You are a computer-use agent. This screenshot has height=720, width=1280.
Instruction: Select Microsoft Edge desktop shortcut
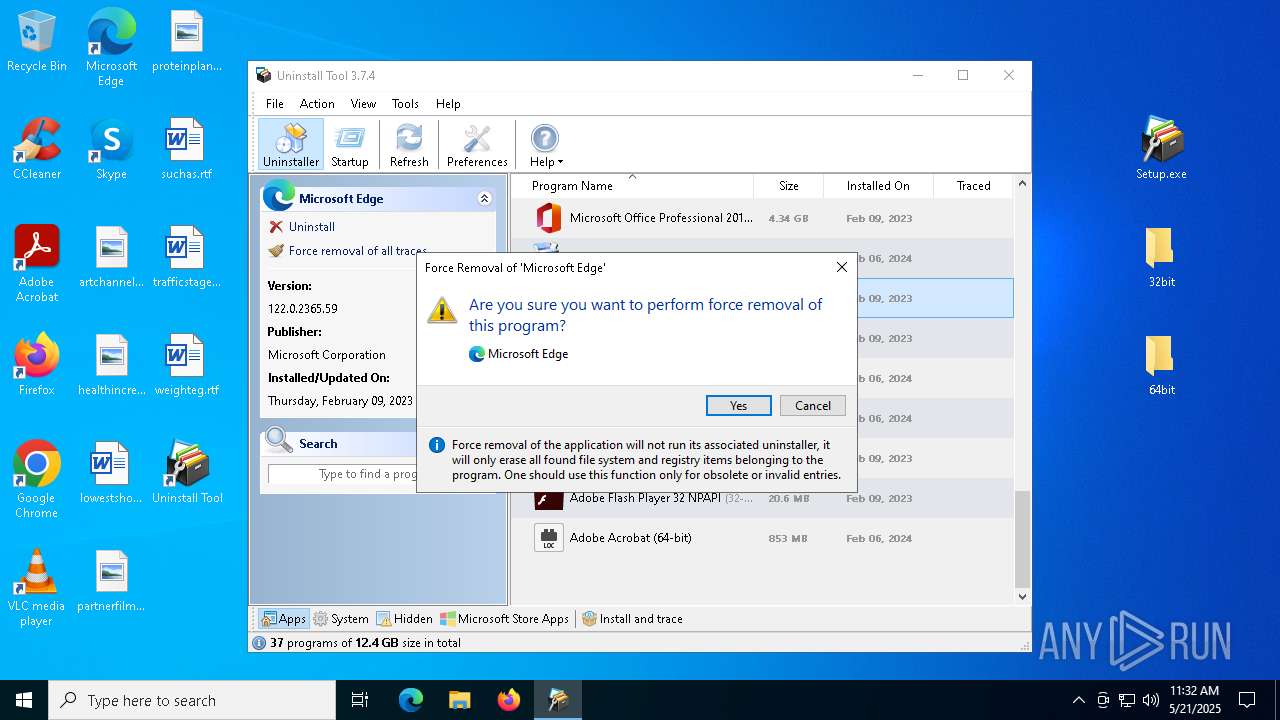(x=111, y=48)
